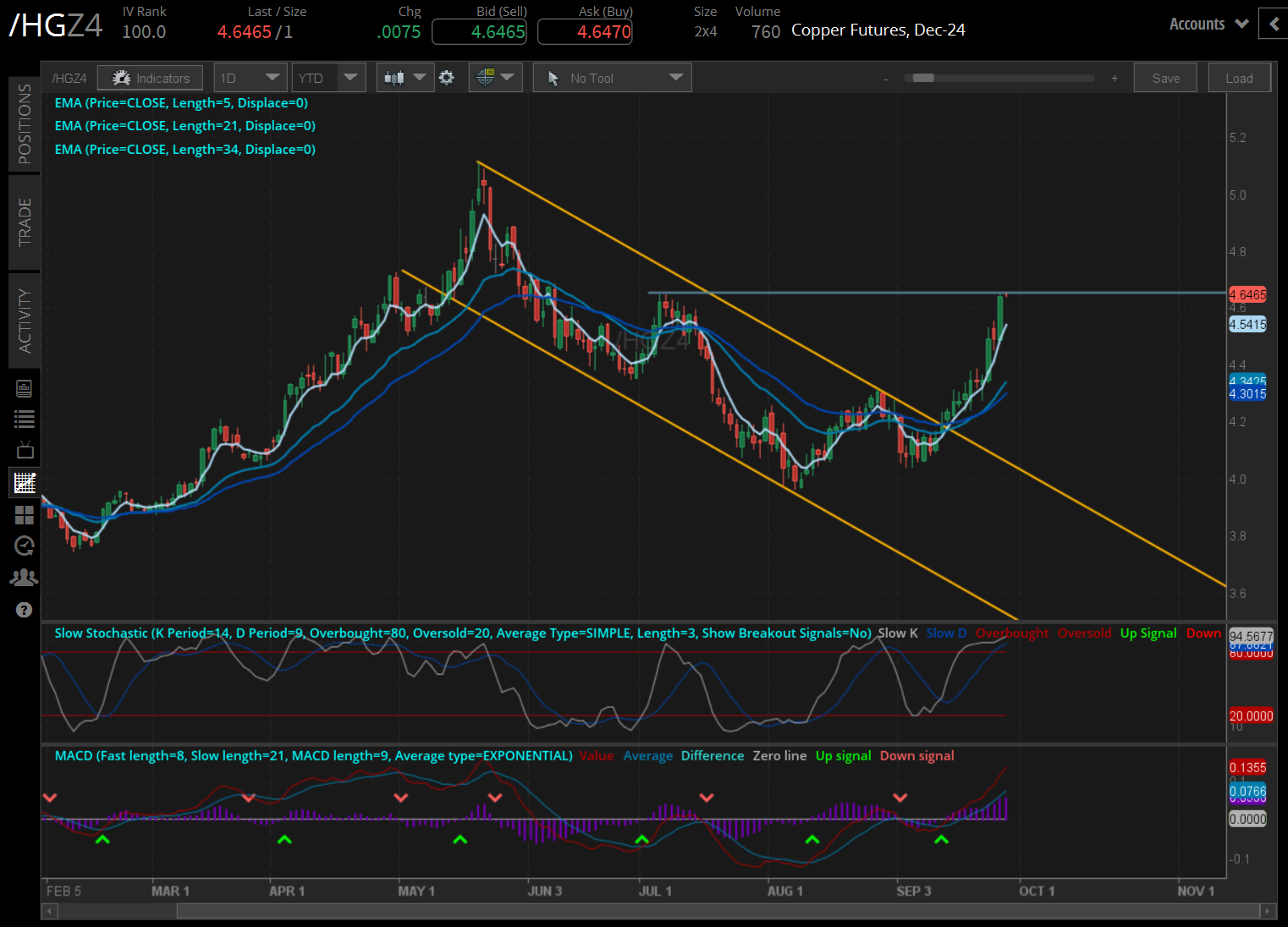Click the Indicators button

(151, 78)
